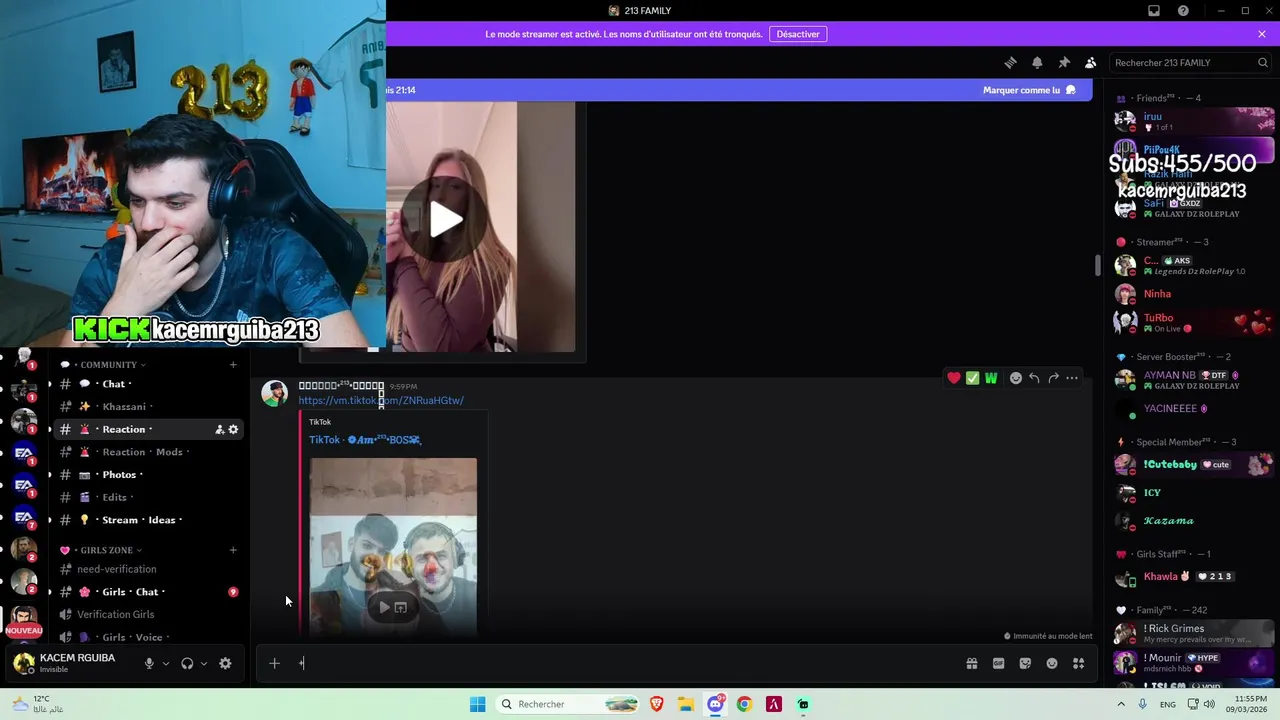Open Brave browser from taskbar
The height and width of the screenshot is (720, 1280).
point(656,704)
